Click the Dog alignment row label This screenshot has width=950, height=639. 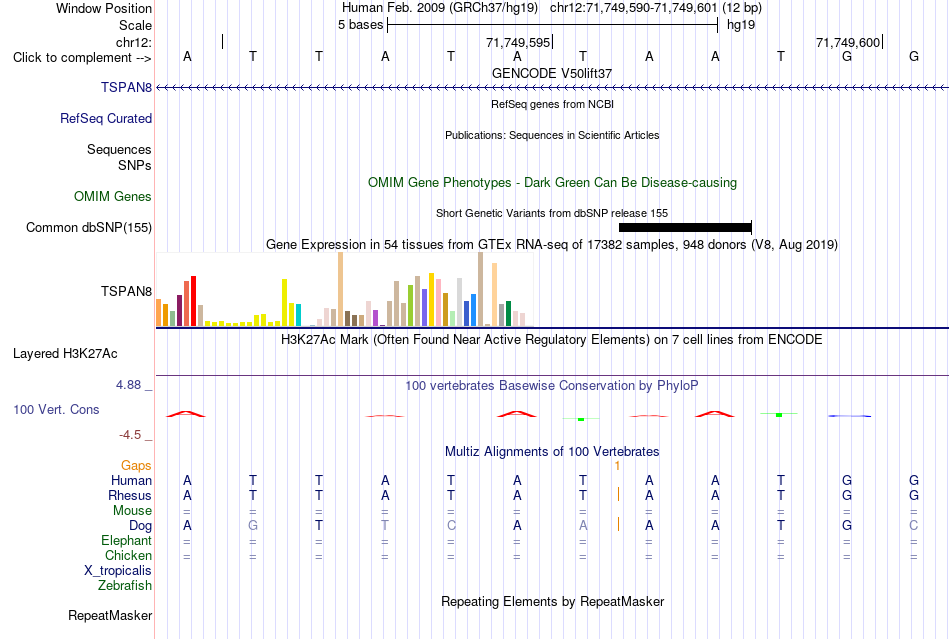click(x=140, y=526)
